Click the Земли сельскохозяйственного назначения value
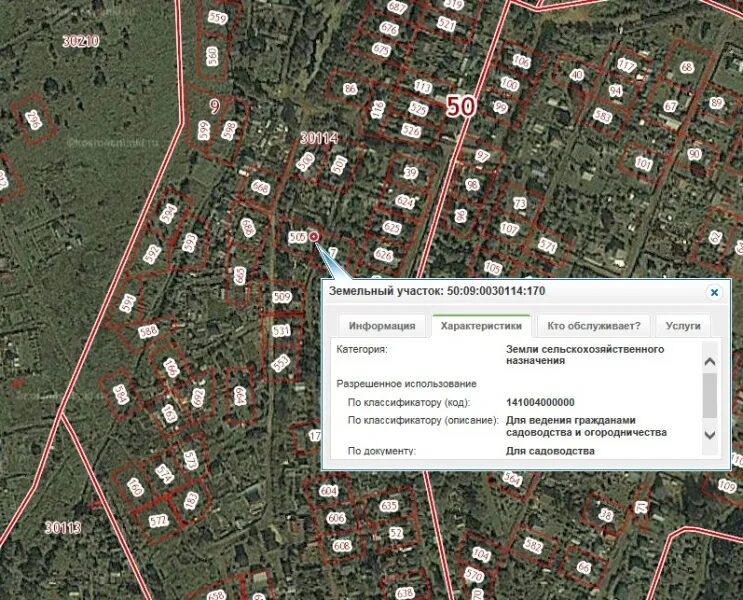Image resolution: width=743 pixels, height=600 pixels. [x=585, y=355]
